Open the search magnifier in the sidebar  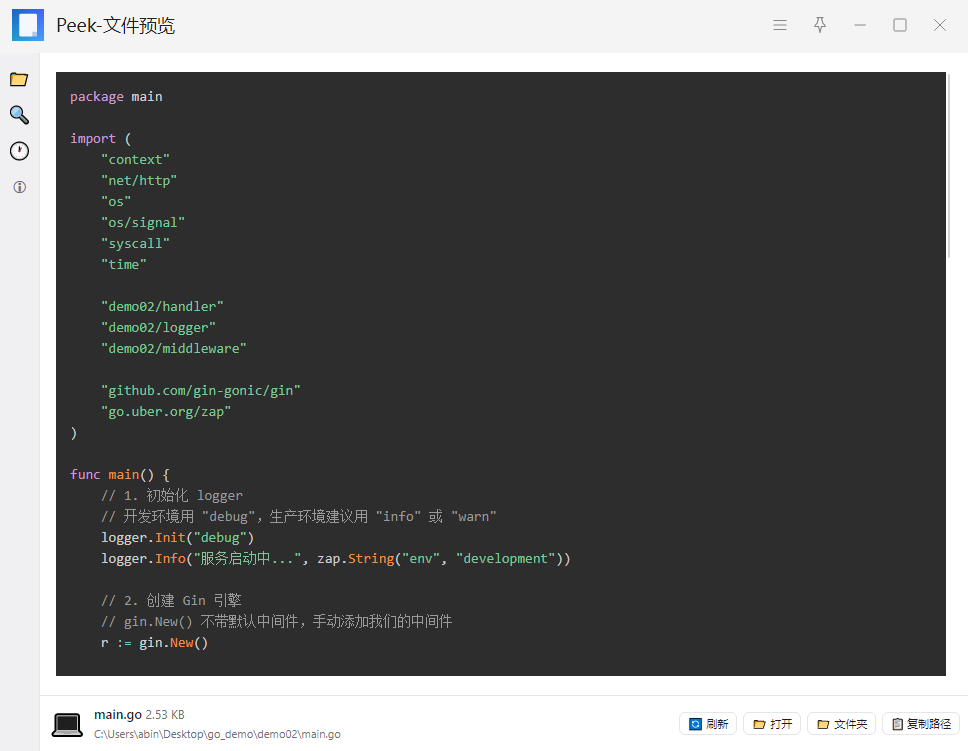(x=19, y=115)
